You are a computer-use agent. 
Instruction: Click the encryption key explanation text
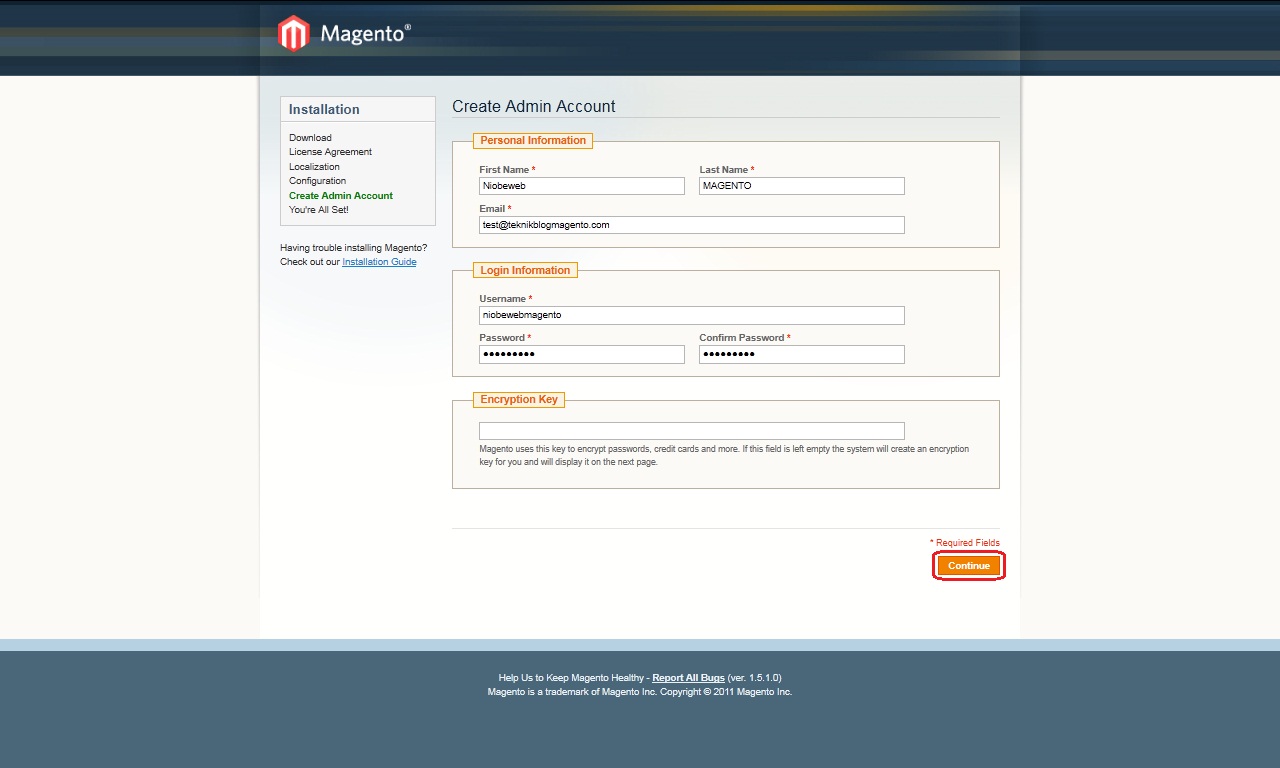point(724,456)
